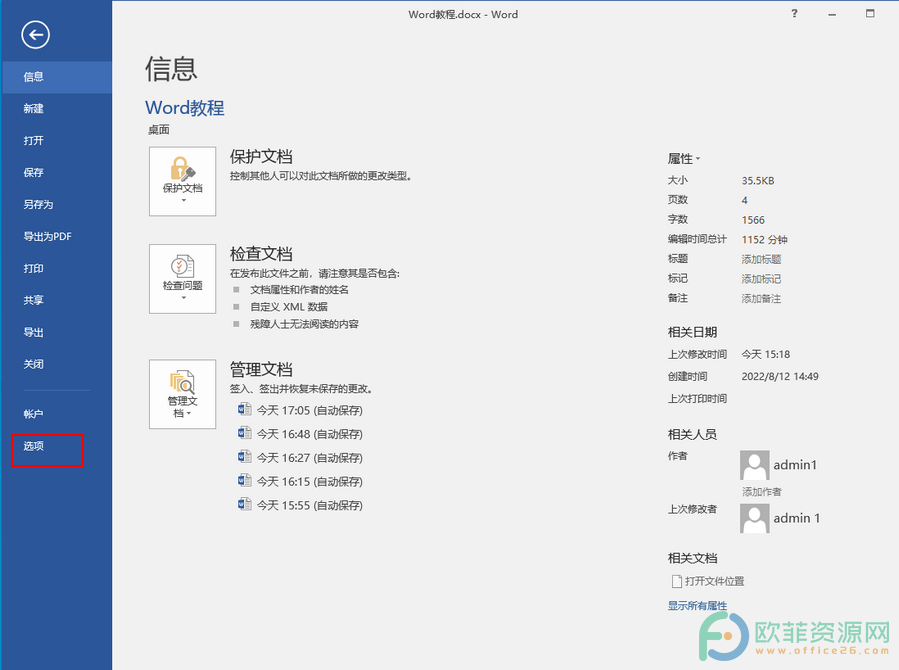The image size is (899, 670).
Task: Open autosaved version 今天 16:27 document icon
Action: tap(245, 457)
